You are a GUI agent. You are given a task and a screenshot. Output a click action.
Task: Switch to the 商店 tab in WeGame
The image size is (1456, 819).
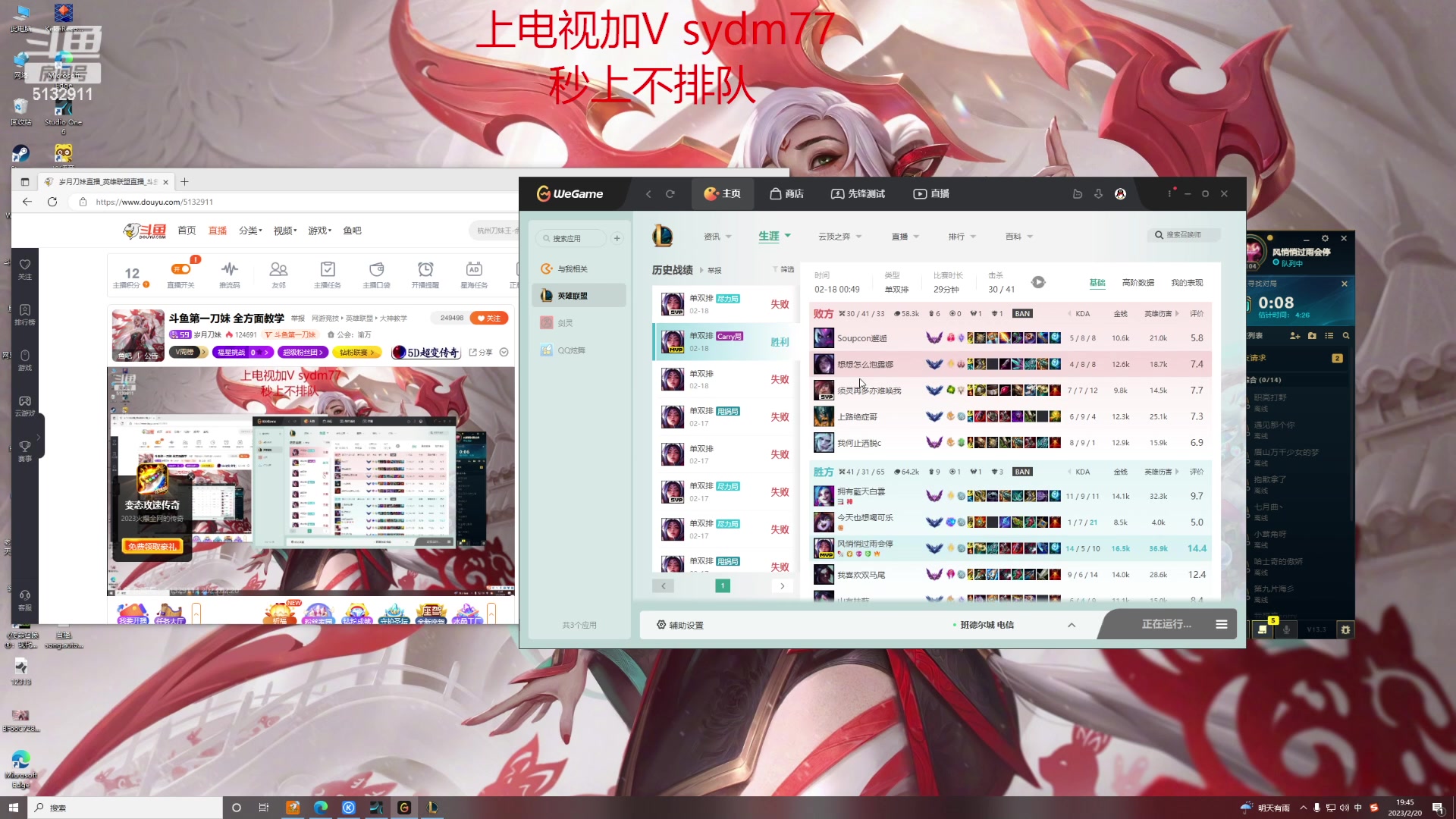[786, 194]
